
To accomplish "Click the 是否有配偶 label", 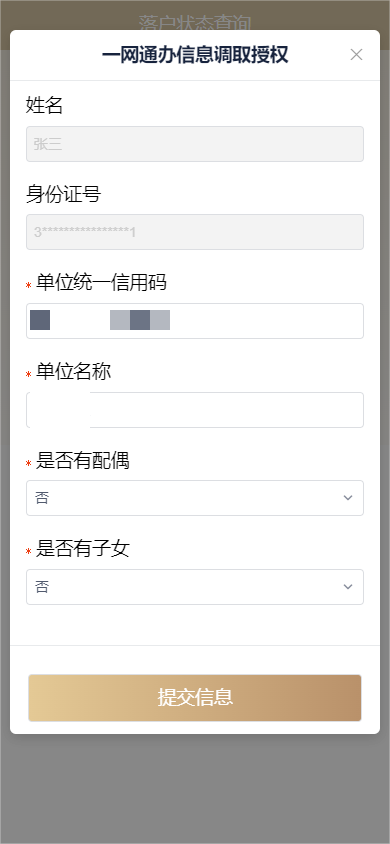I will [x=82, y=460].
